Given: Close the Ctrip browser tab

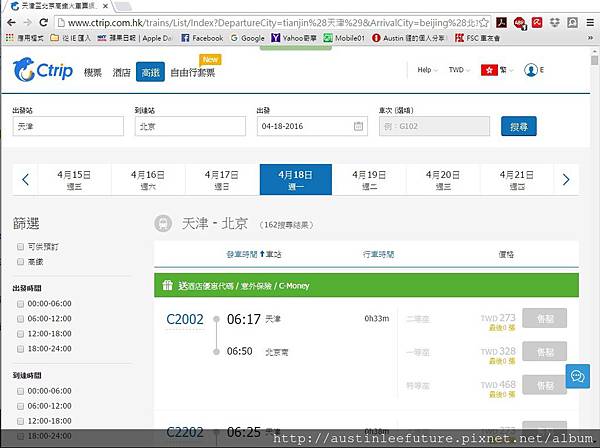Looking at the screenshot, I should click(x=105, y=6).
